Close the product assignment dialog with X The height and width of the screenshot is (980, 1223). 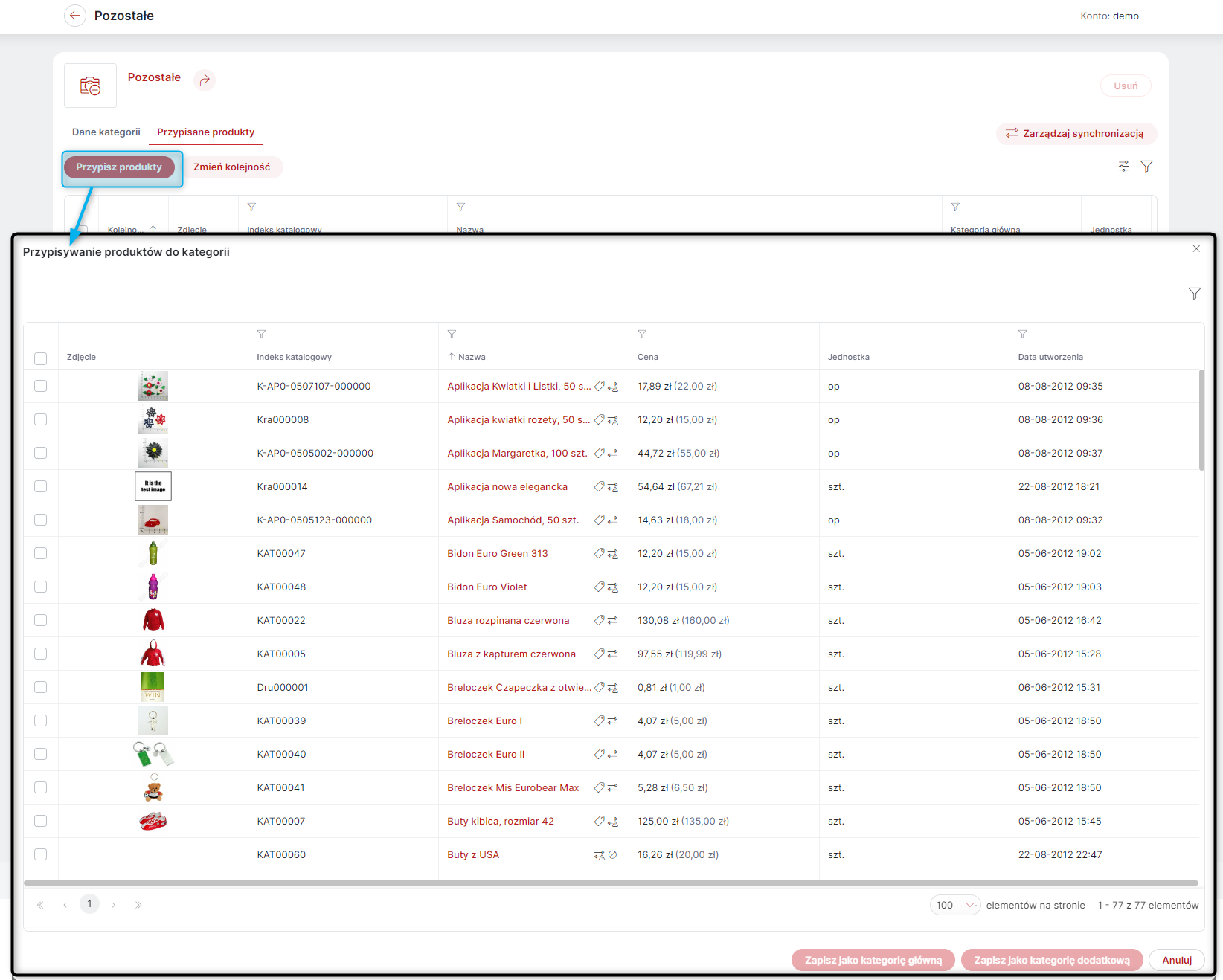1196,249
